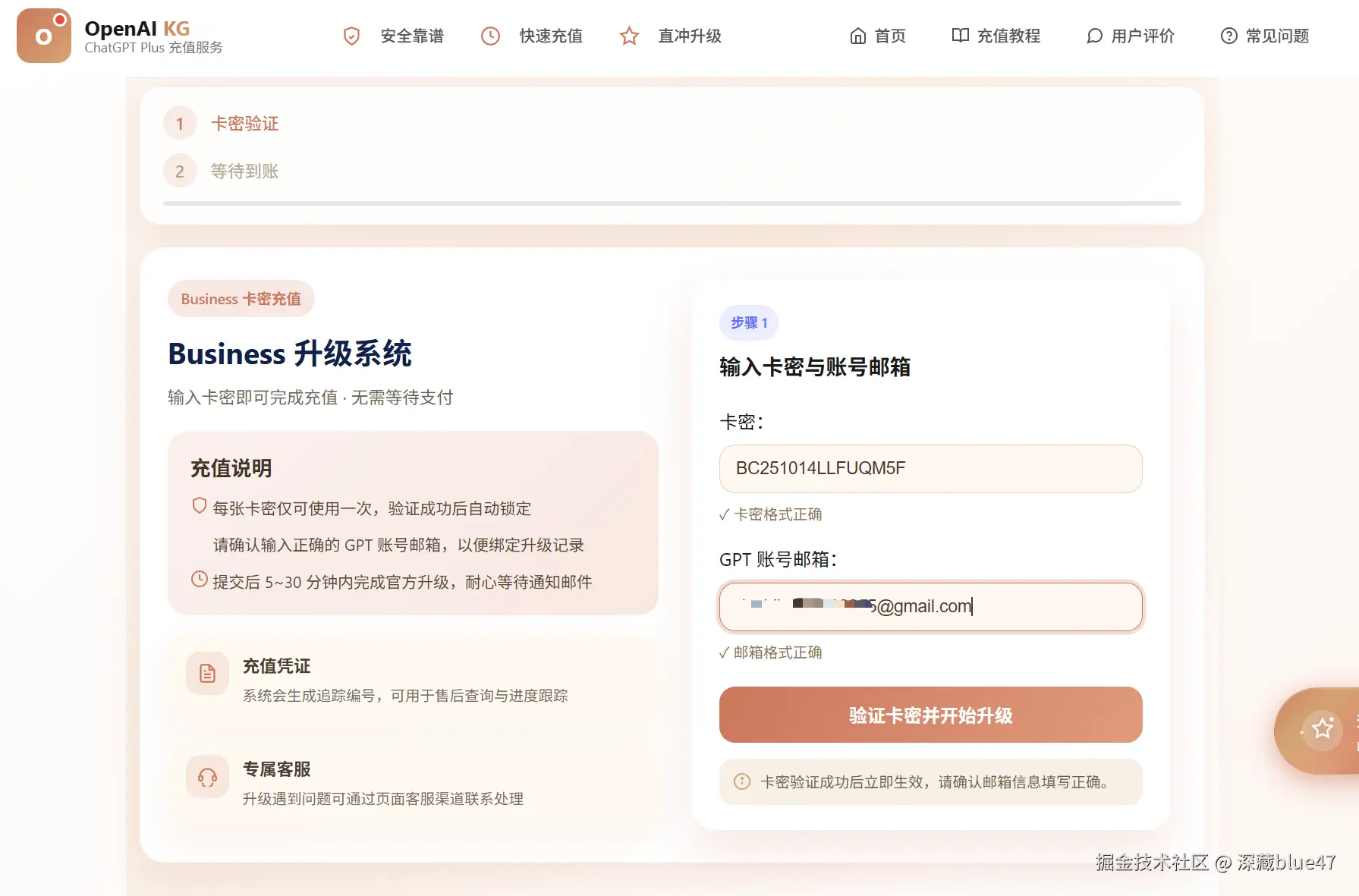Click the 输入卡密与账号邮箱 heading
The image size is (1359, 896).
click(815, 367)
